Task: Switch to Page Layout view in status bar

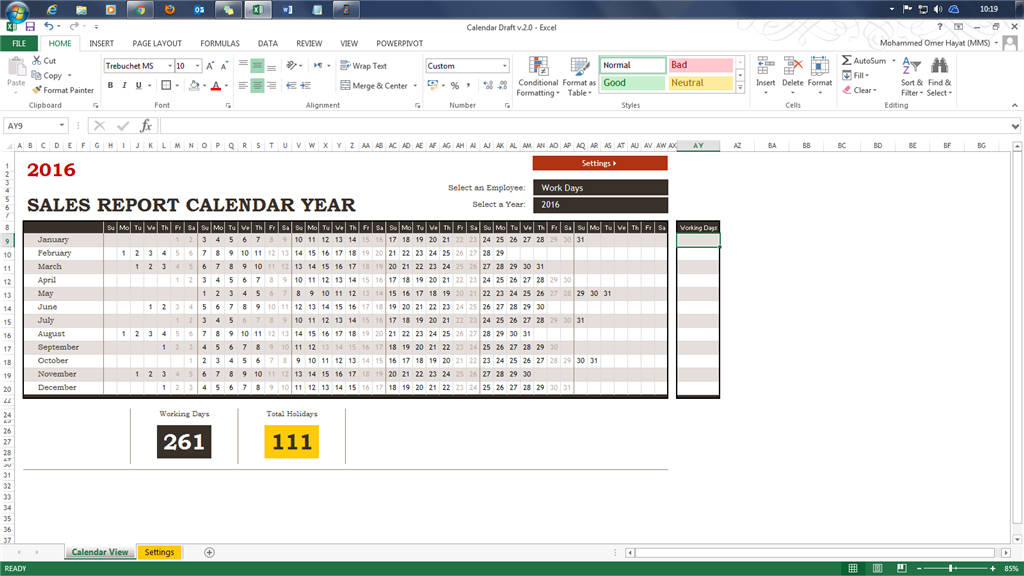Action: [x=877, y=568]
